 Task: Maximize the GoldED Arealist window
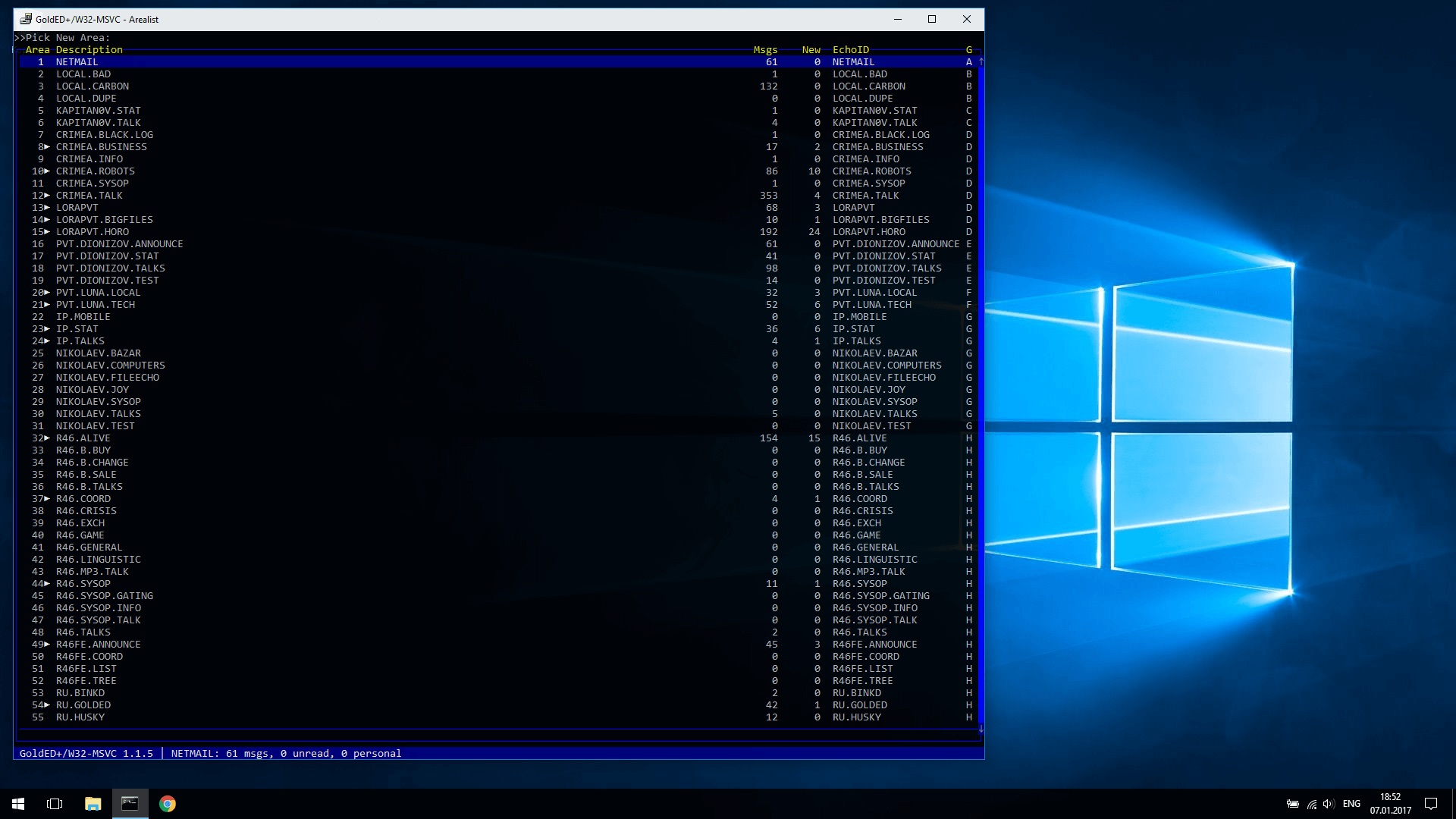[932, 19]
